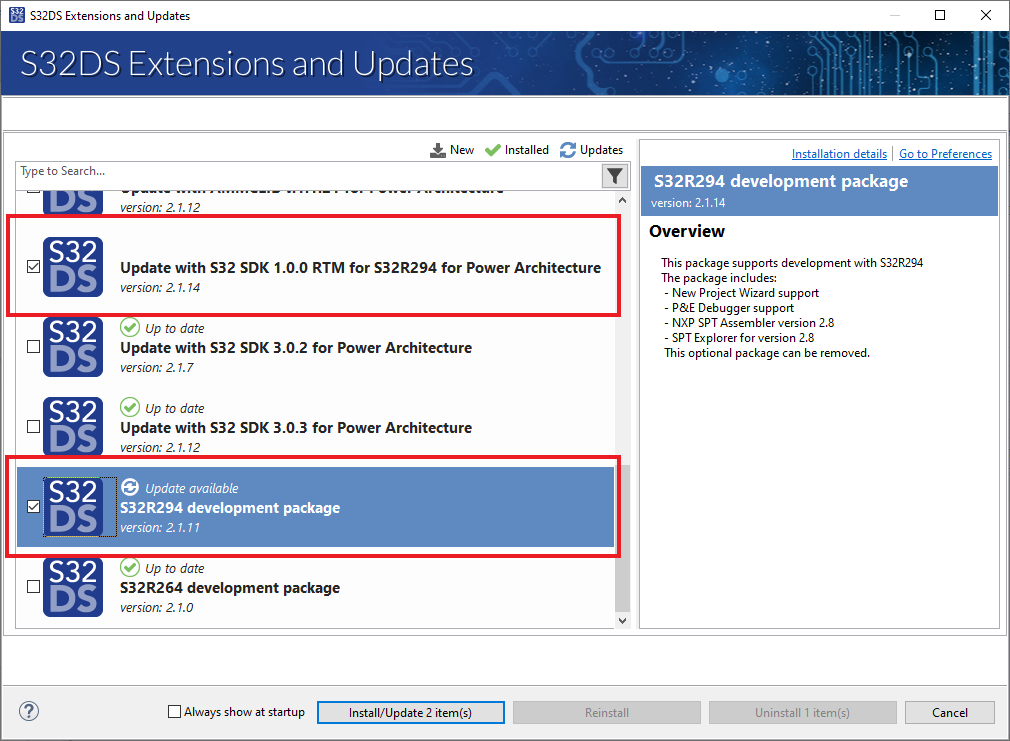Enable Always show at startup

coord(173,712)
